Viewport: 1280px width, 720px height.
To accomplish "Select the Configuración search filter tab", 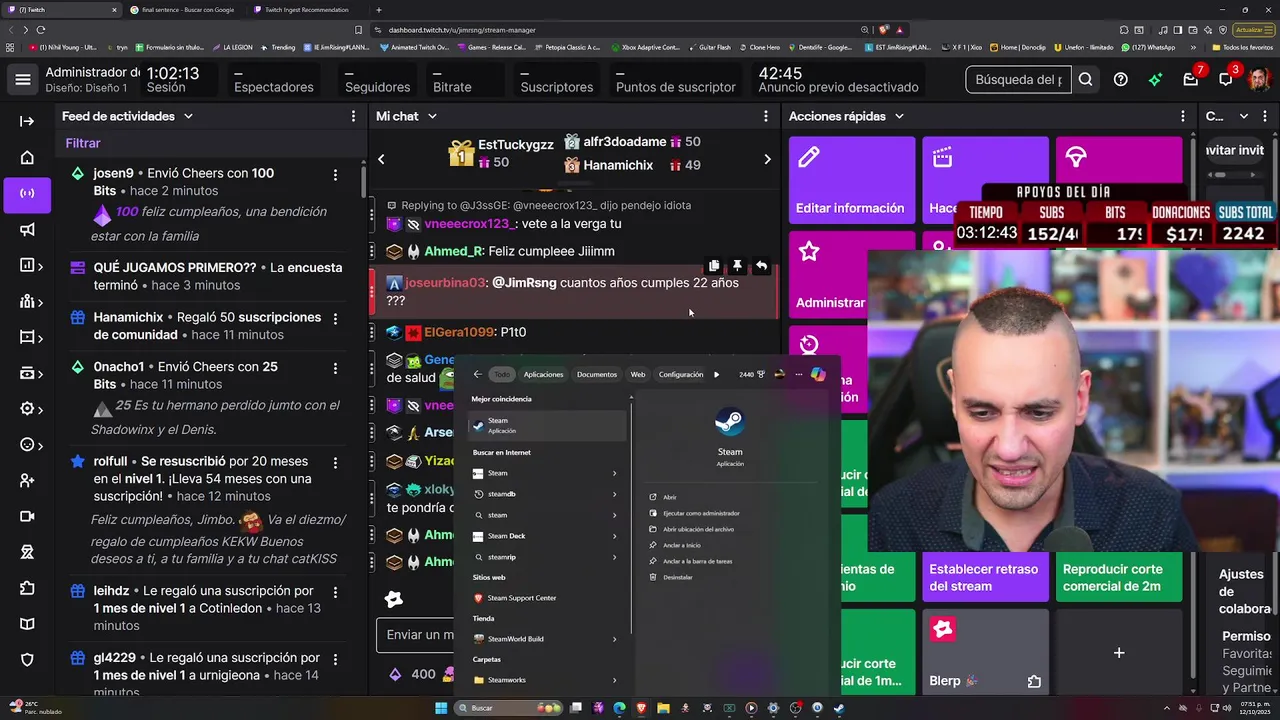I will point(681,374).
